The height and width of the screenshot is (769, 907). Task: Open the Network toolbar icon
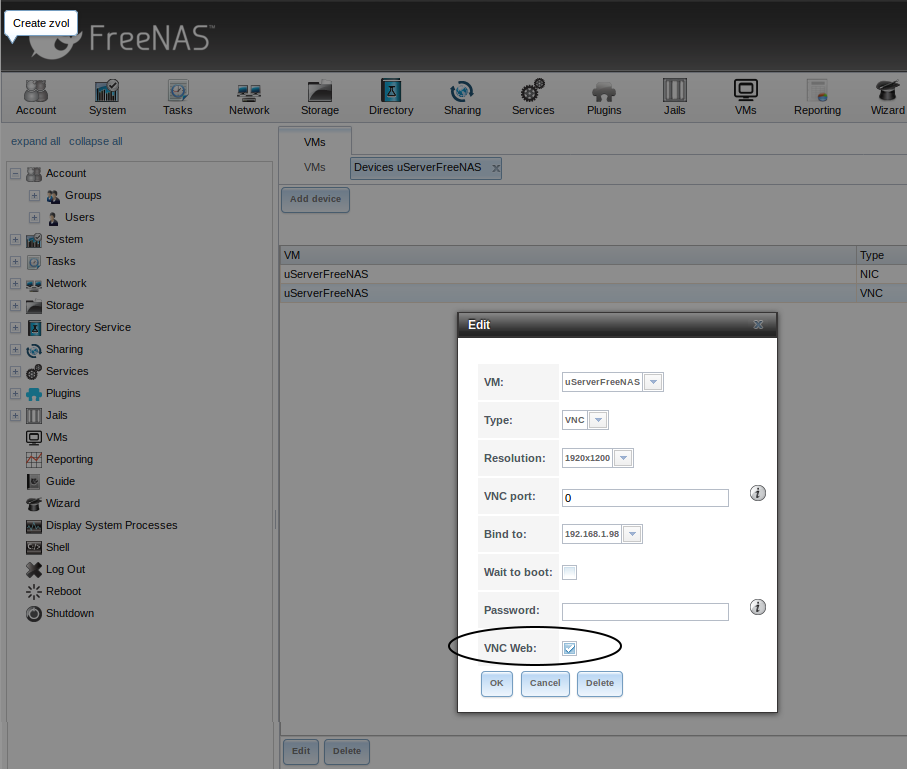pyautogui.click(x=249, y=98)
